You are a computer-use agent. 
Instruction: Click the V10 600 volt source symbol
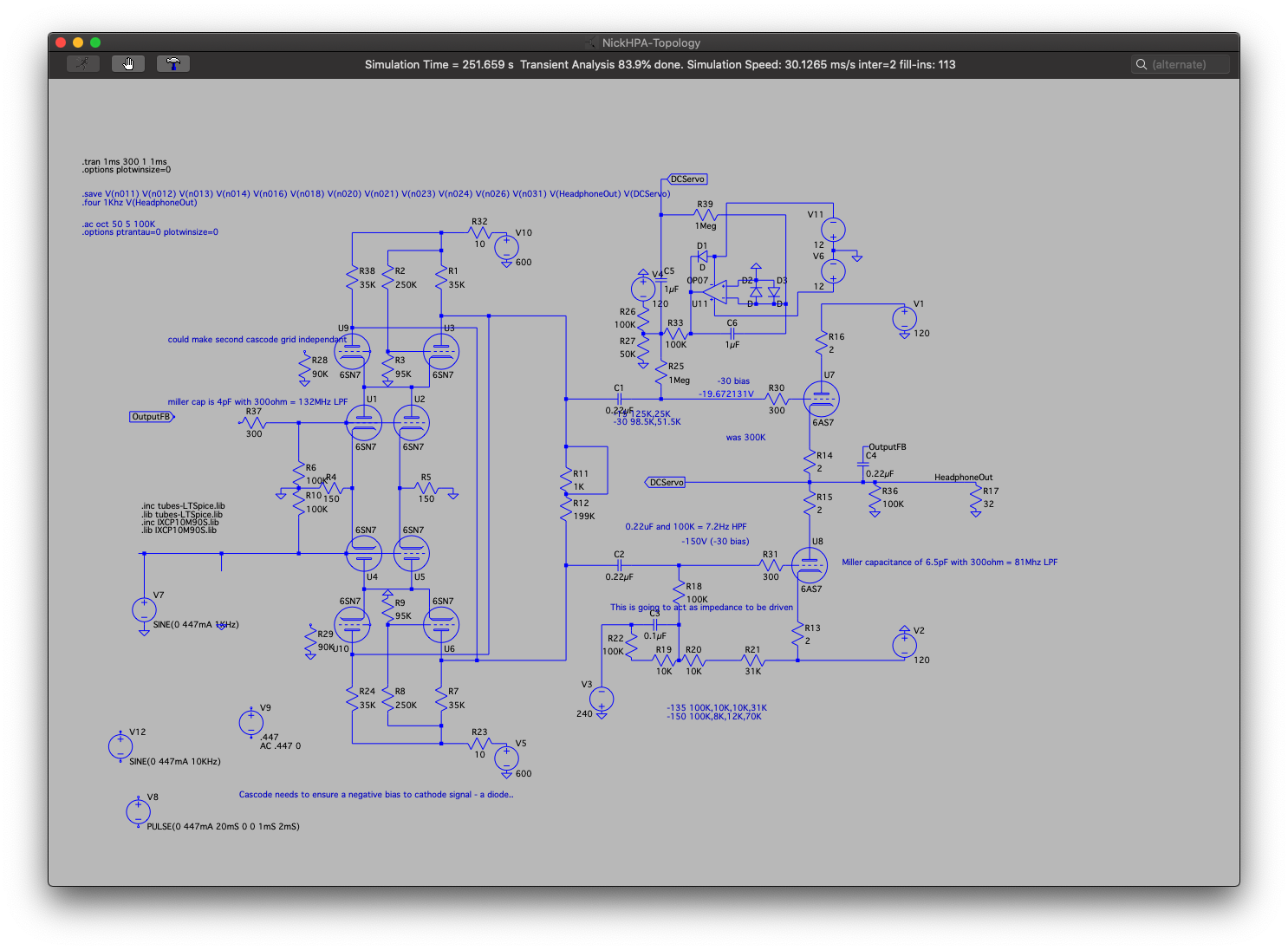[x=506, y=248]
